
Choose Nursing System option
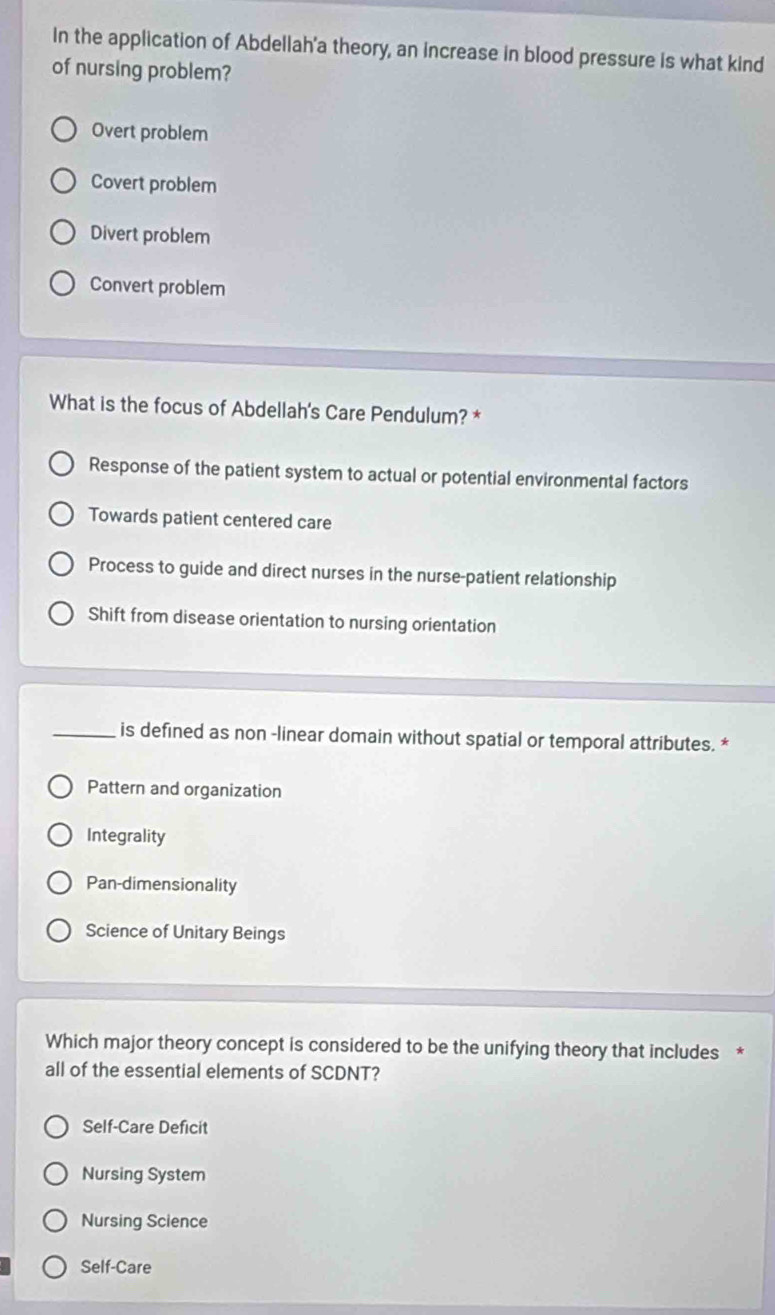(x=56, y=1173)
